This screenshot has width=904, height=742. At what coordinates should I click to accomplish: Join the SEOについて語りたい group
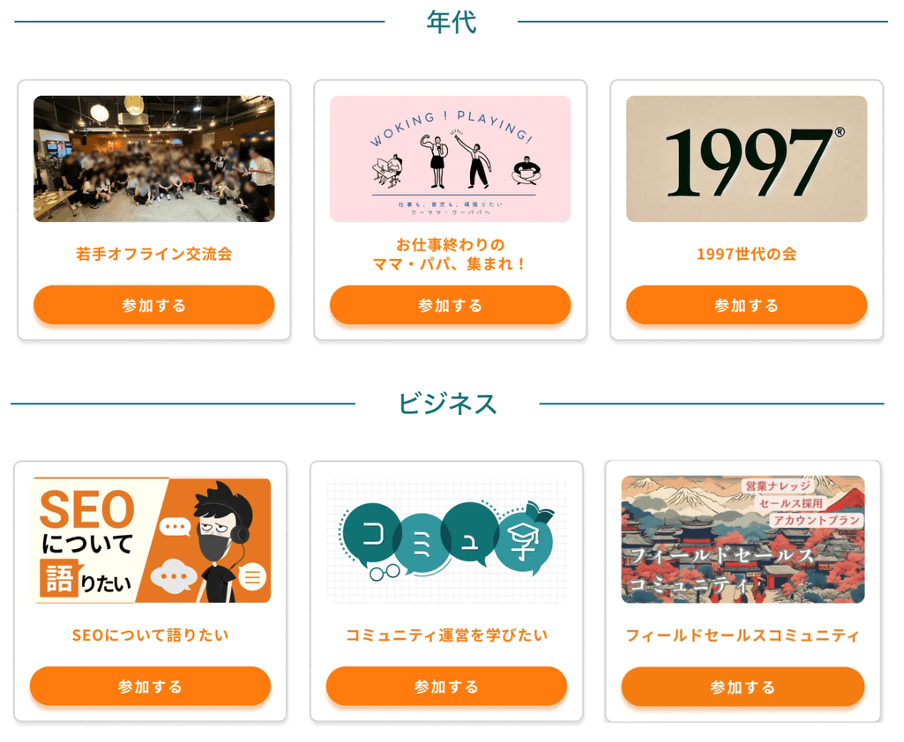coord(150,686)
